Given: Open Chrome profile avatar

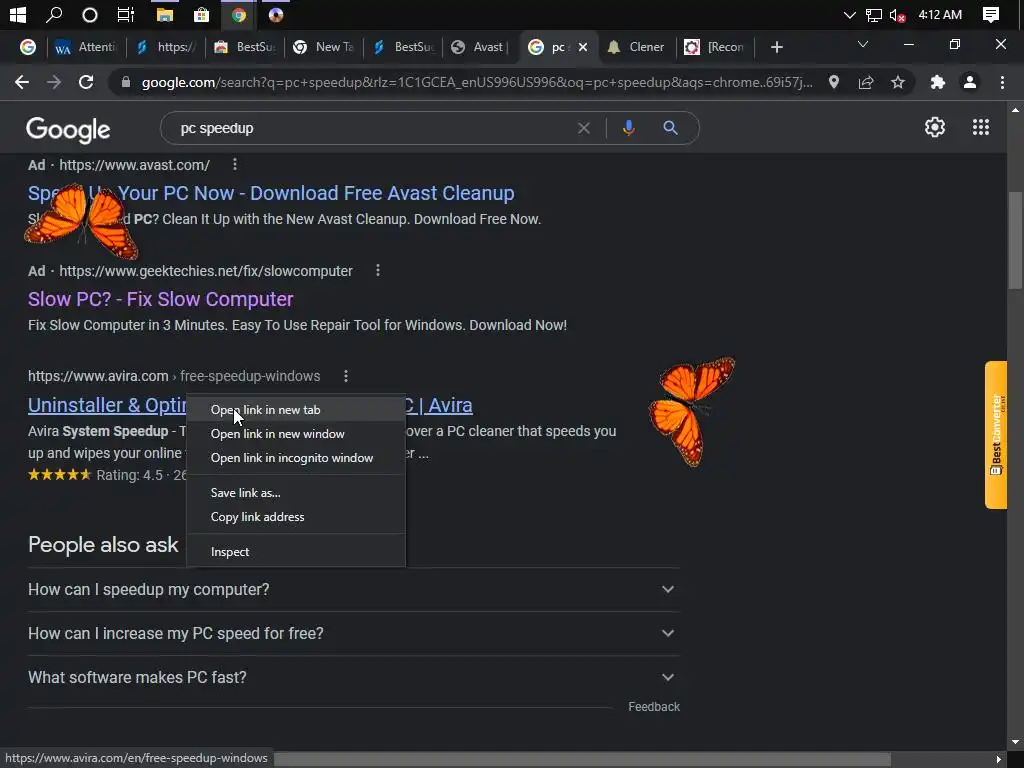Looking at the screenshot, I should coord(970,82).
